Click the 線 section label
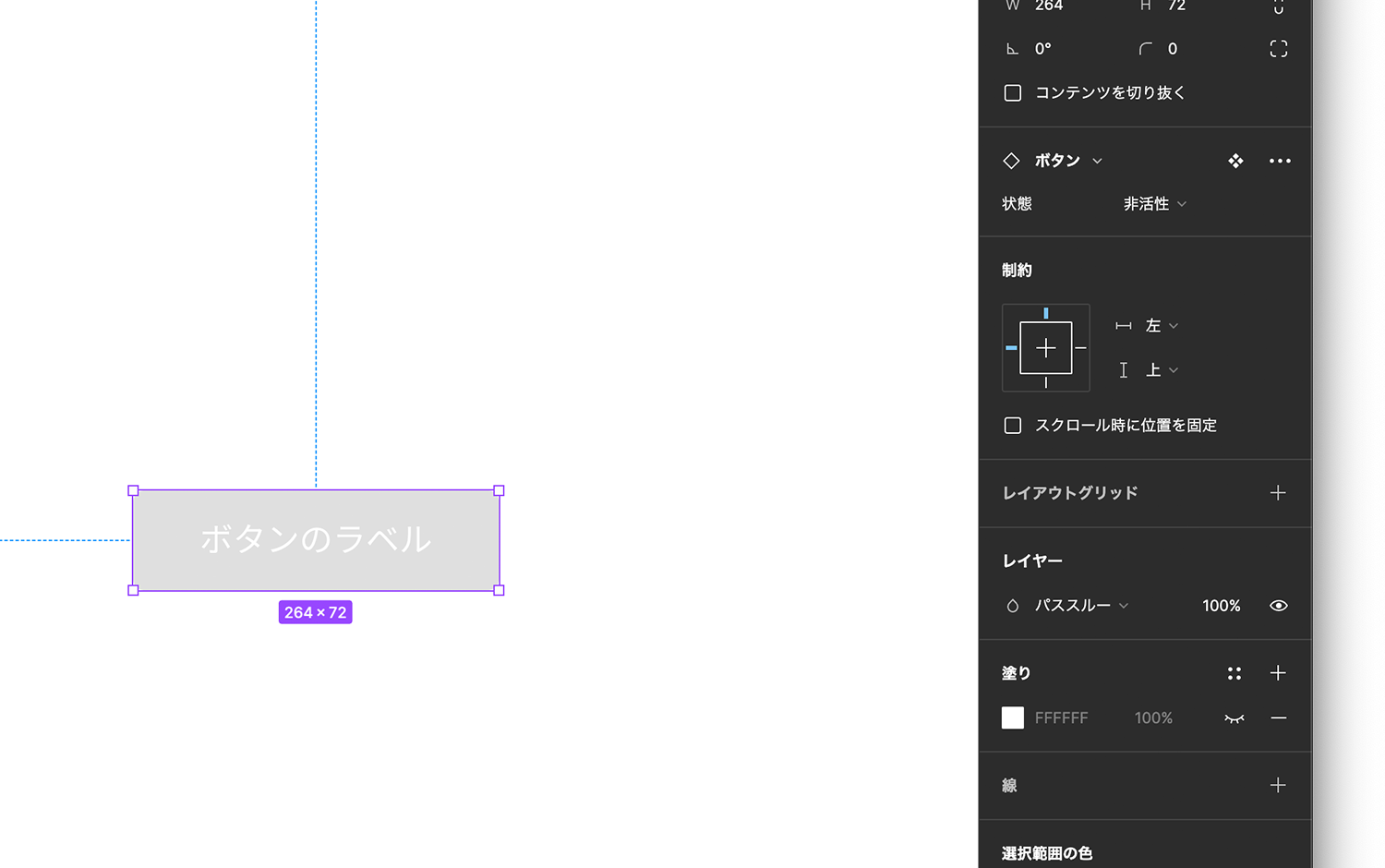Image resolution: width=1385 pixels, height=868 pixels. tap(1009, 786)
